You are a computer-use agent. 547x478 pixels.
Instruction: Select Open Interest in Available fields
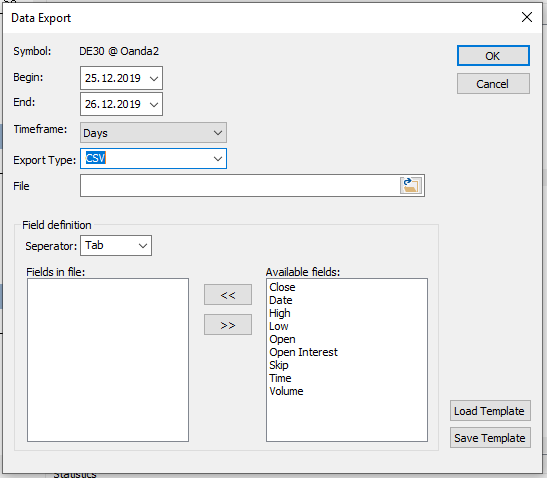303,352
